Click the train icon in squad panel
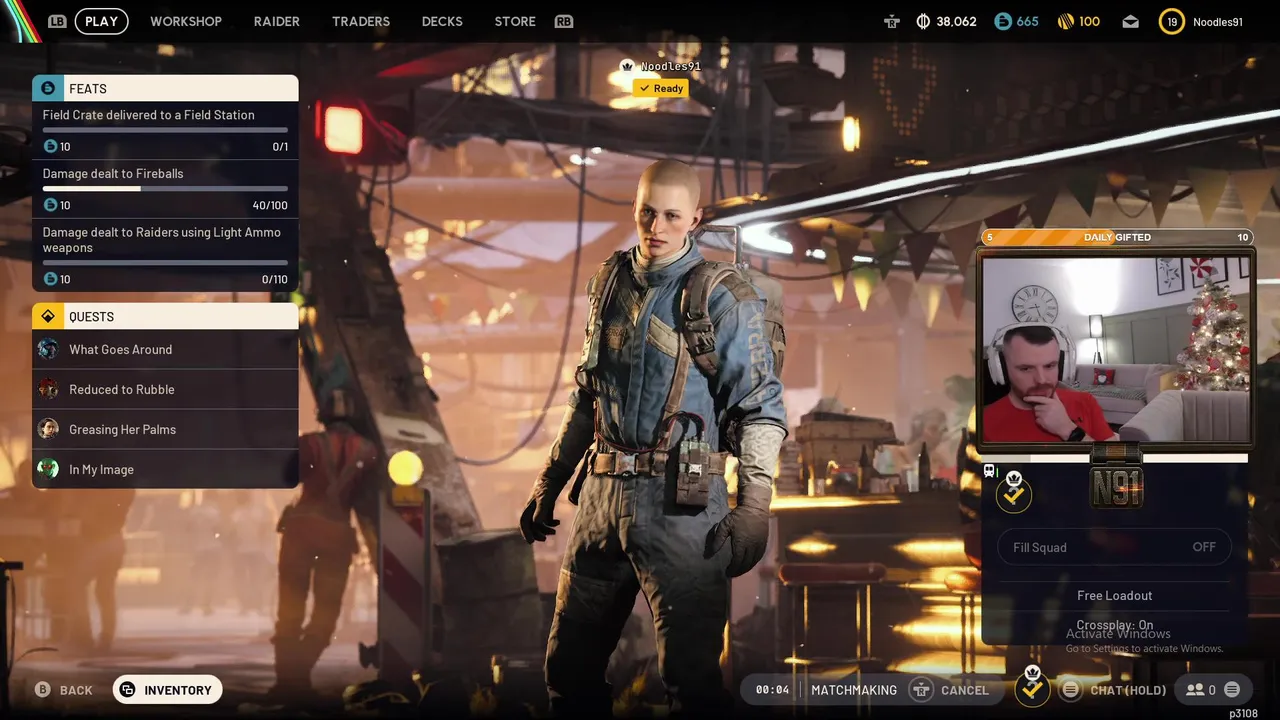Image resolution: width=1280 pixels, height=720 pixels. tap(989, 471)
